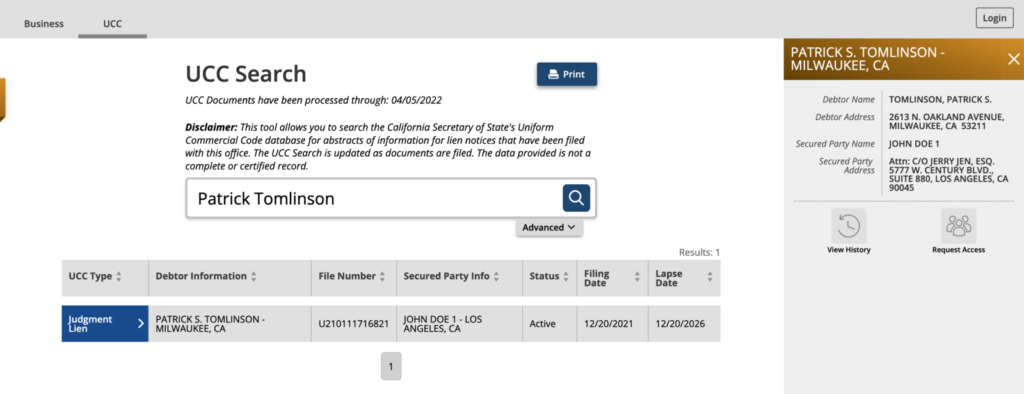Sort results by Secured Party Info arrows
Screen dimensions: 1024x394
496,276
